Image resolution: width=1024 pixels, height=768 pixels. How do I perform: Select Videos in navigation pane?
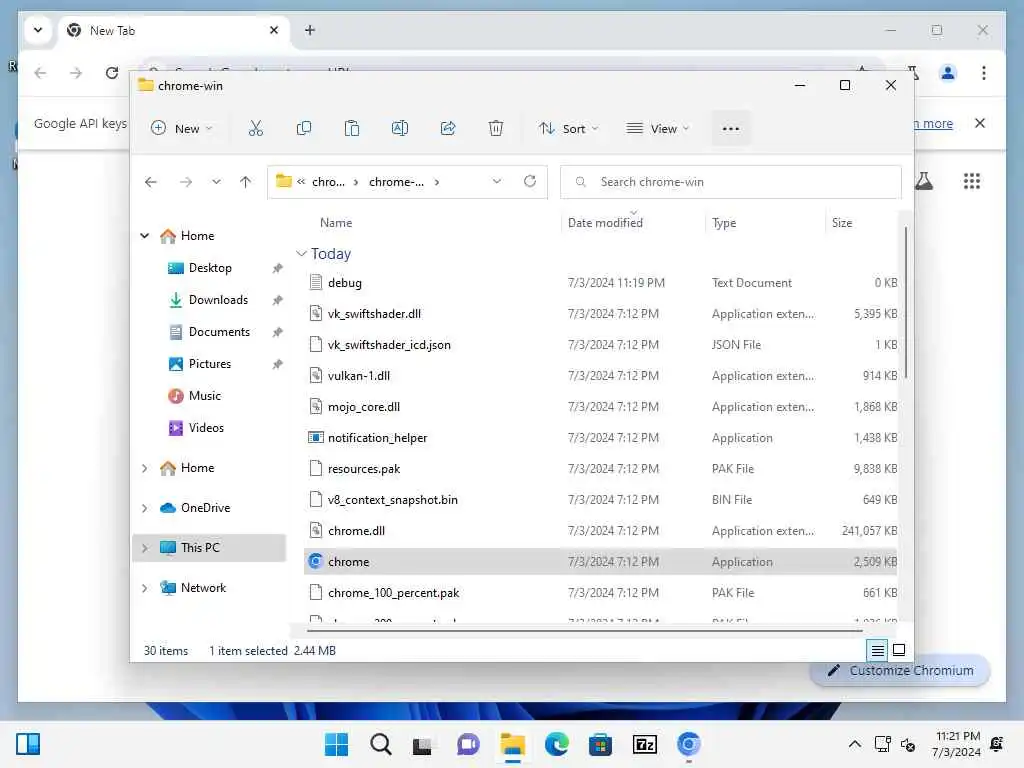coord(206,428)
